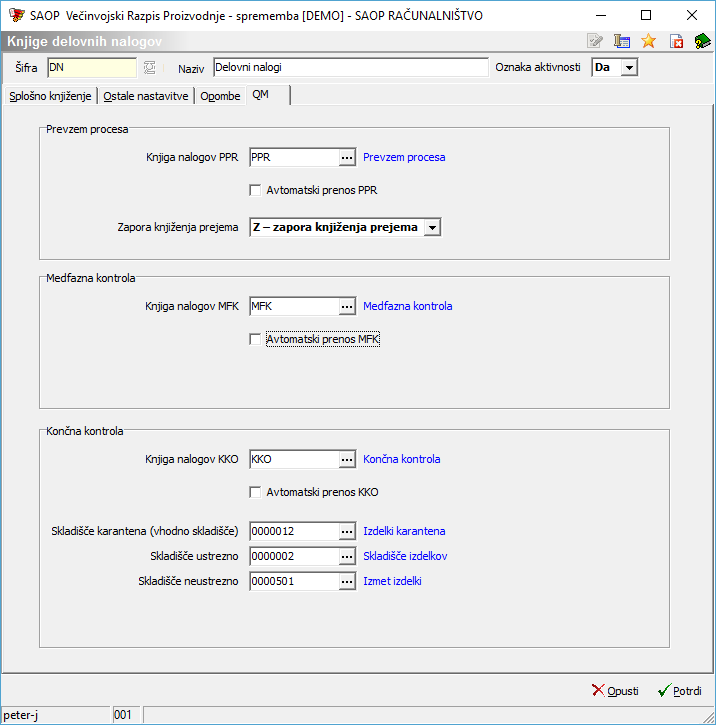The image size is (716, 725).
Task: Open the form settings scroll-and-window icon
Action: click(x=622, y=41)
